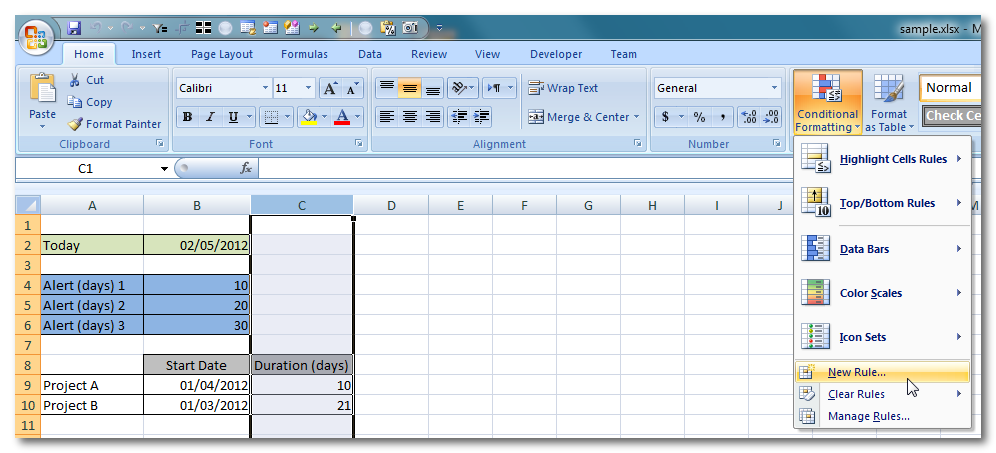Screen dimensions: 996x453
Task: Switch to the Formulas ribbon tab
Action: (304, 54)
